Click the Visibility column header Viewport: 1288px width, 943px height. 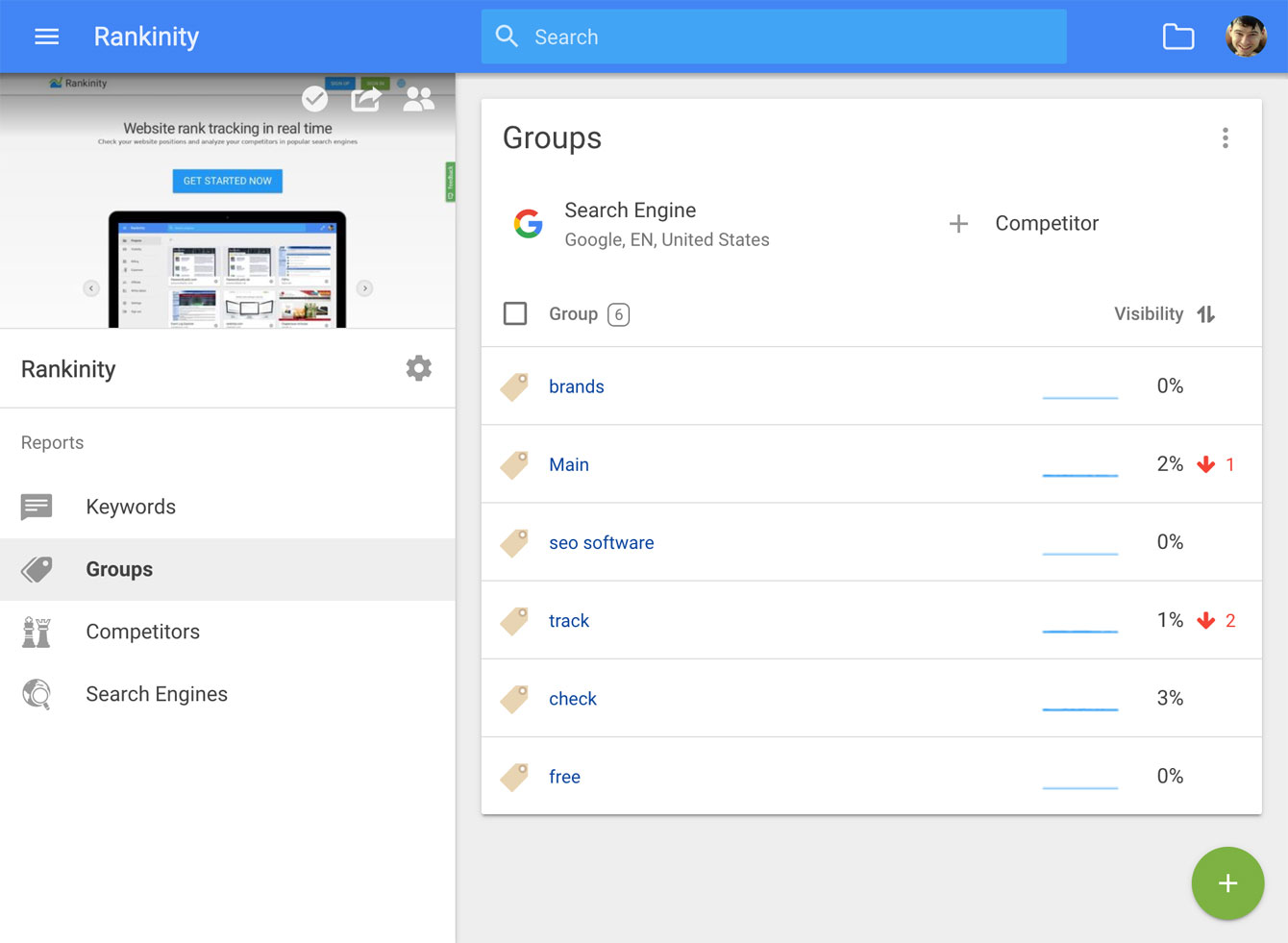[x=1149, y=314]
